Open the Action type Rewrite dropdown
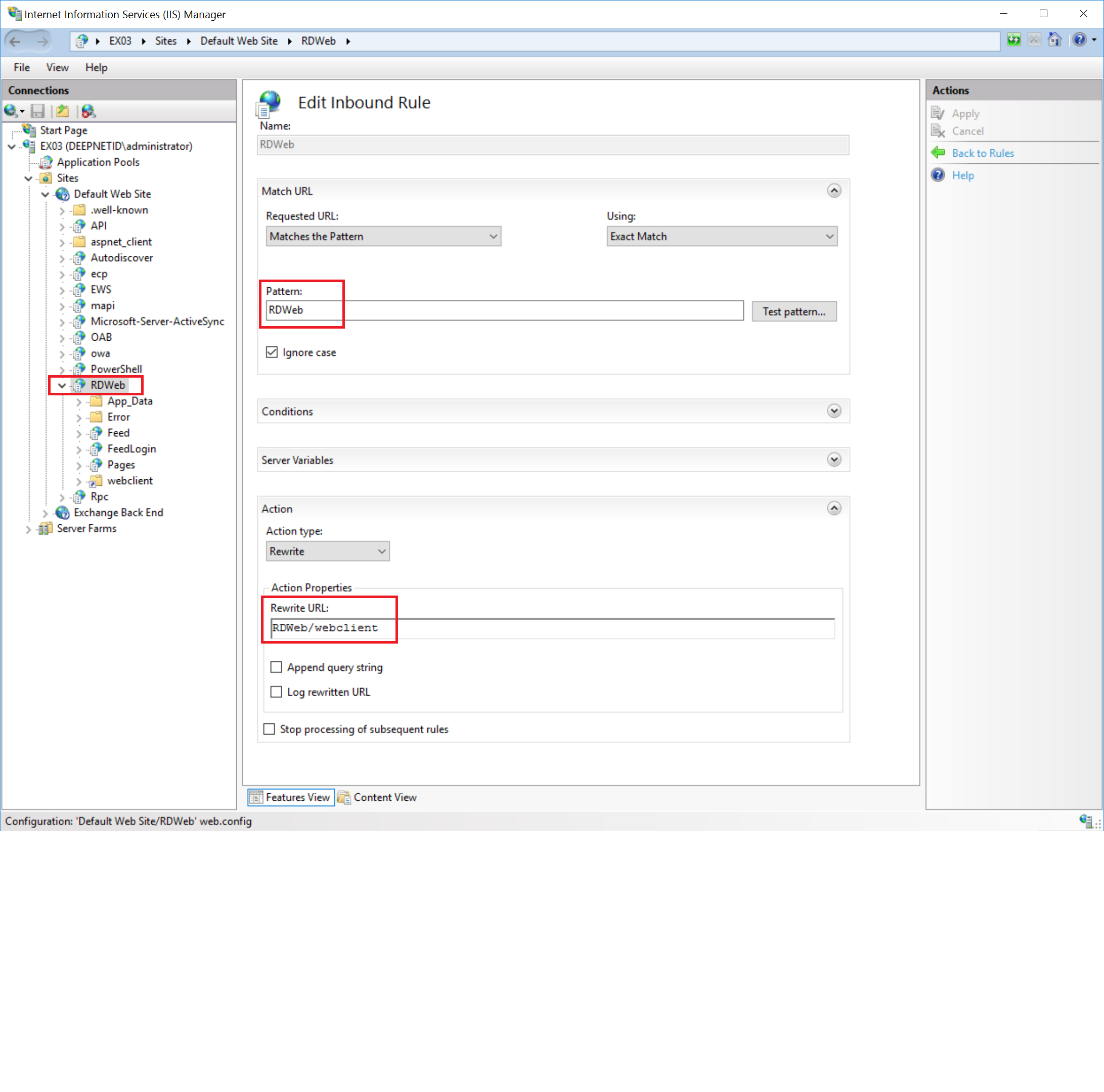The height and width of the screenshot is (1092, 1104). pos(327,551)
